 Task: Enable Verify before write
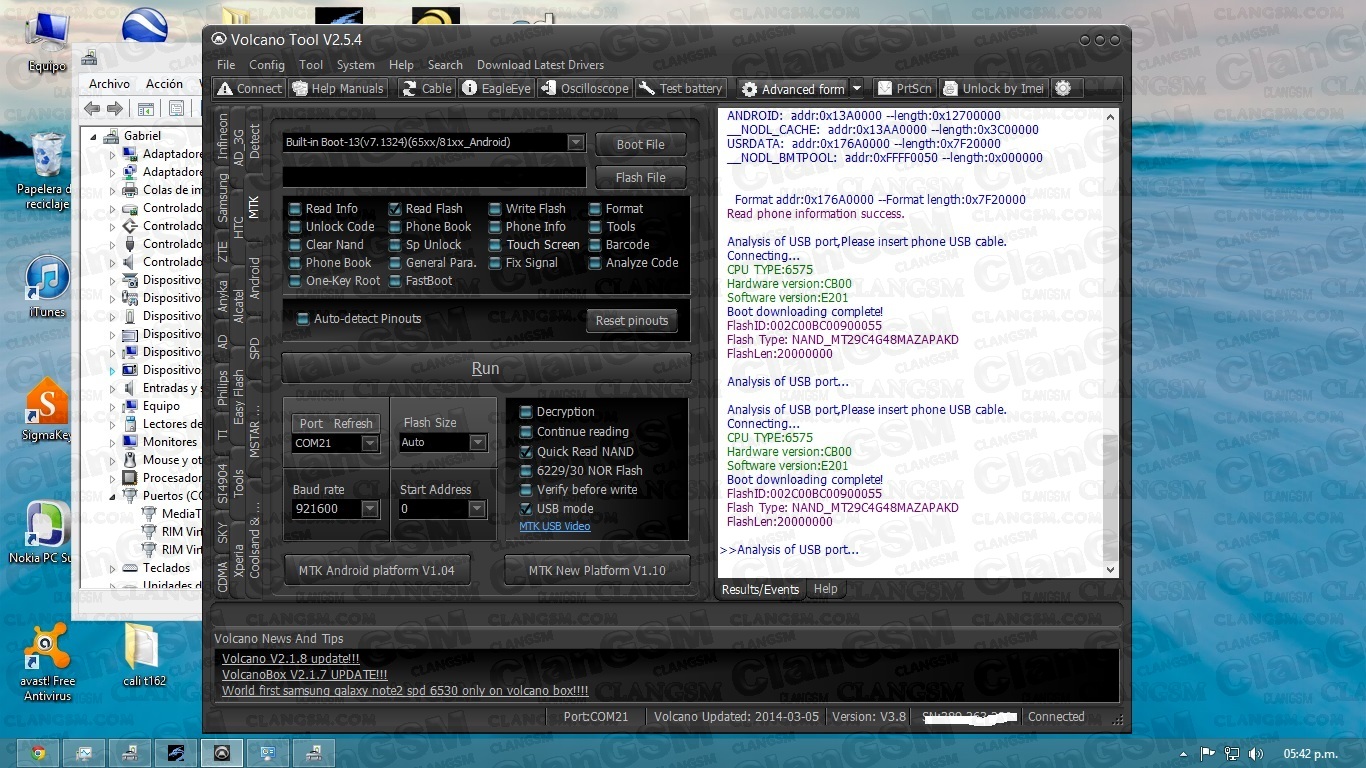(526, 490)
